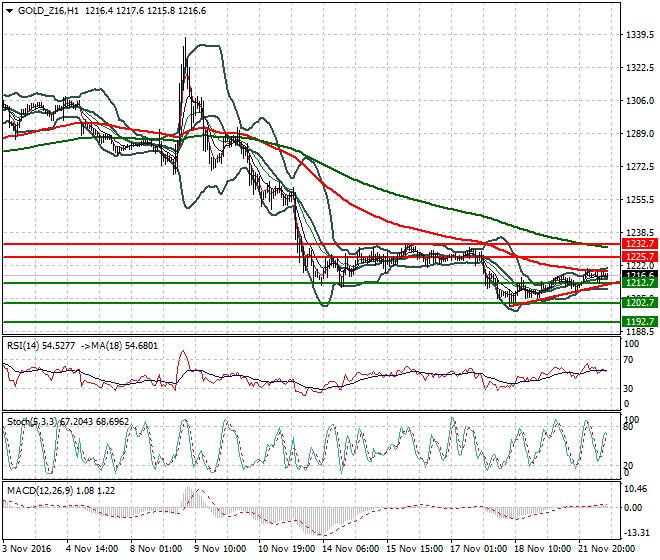The height and width of the screenshot is (560, 660).
Task: Click the triangle arrow before GOLD_Z16,H1
Action: coord(8,9)
